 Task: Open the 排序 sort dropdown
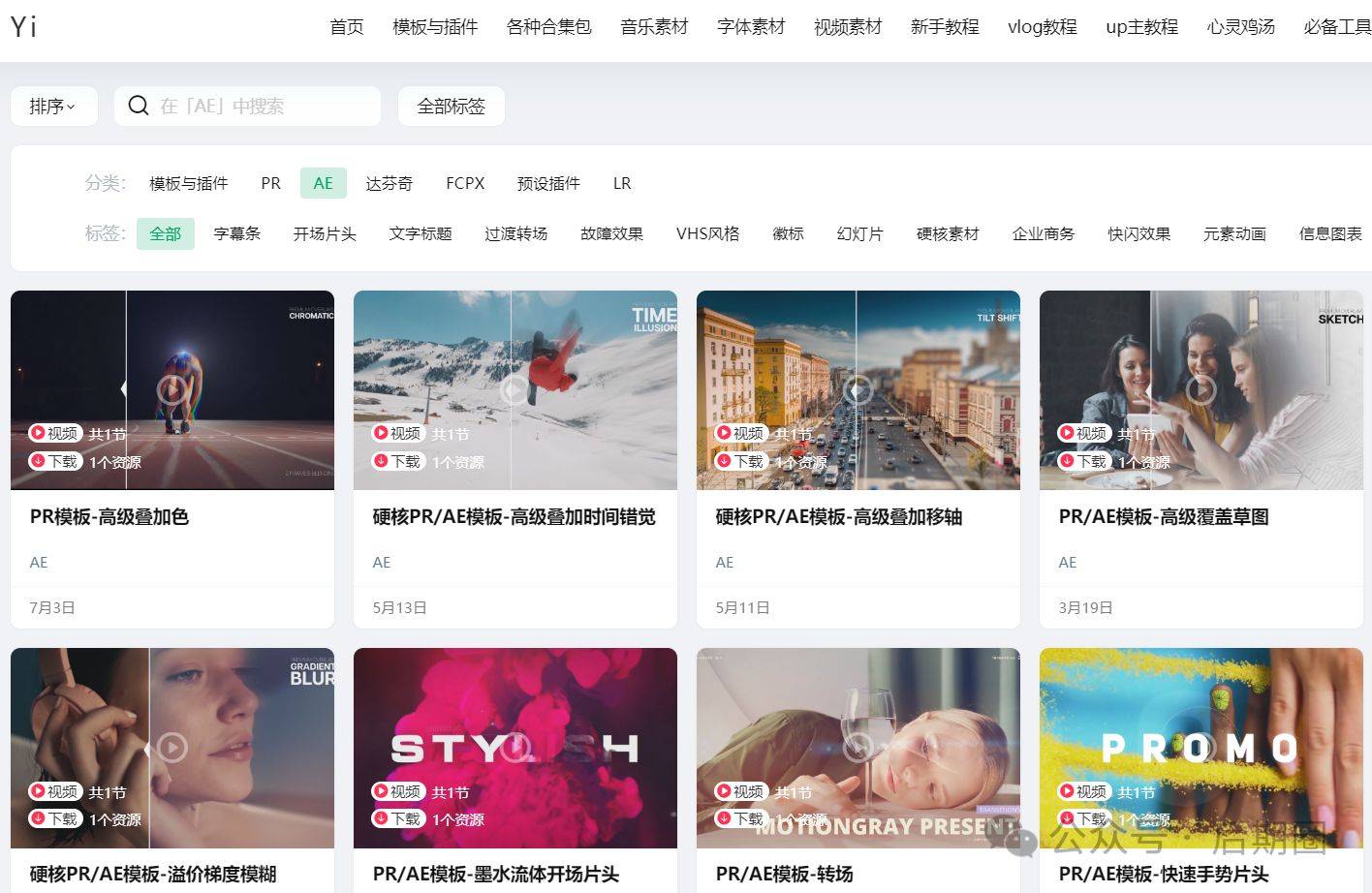[x=52, y=106]
